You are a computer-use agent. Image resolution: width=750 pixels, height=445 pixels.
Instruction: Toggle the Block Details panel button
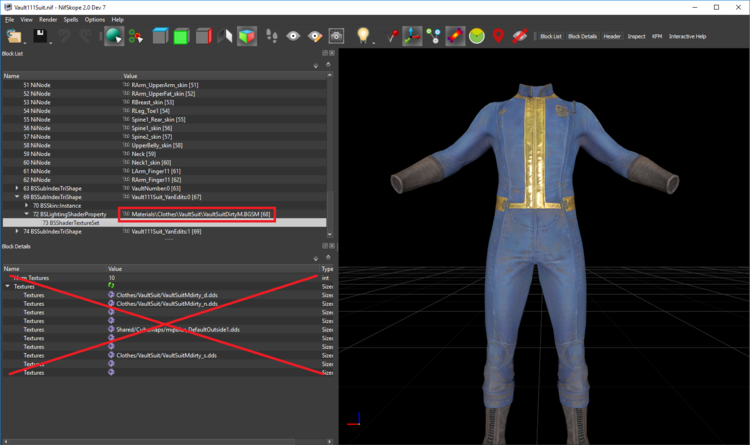583,36
